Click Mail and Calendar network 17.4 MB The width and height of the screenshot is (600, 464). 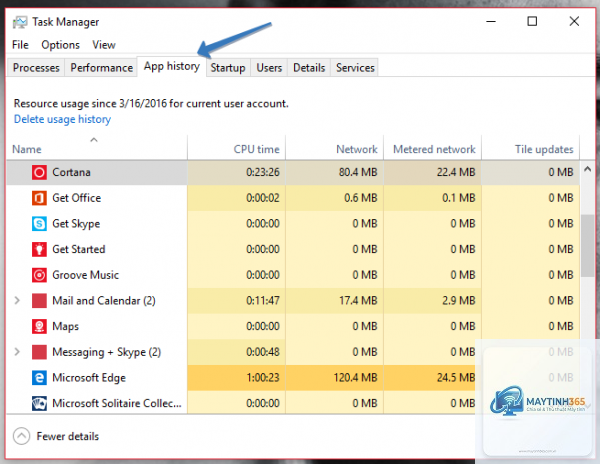click(x=358, y=301)
